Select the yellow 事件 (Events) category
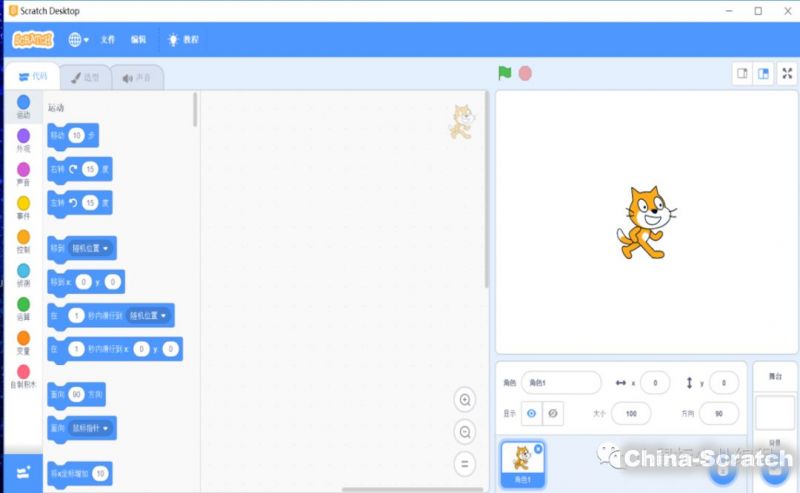 (23, 208)
